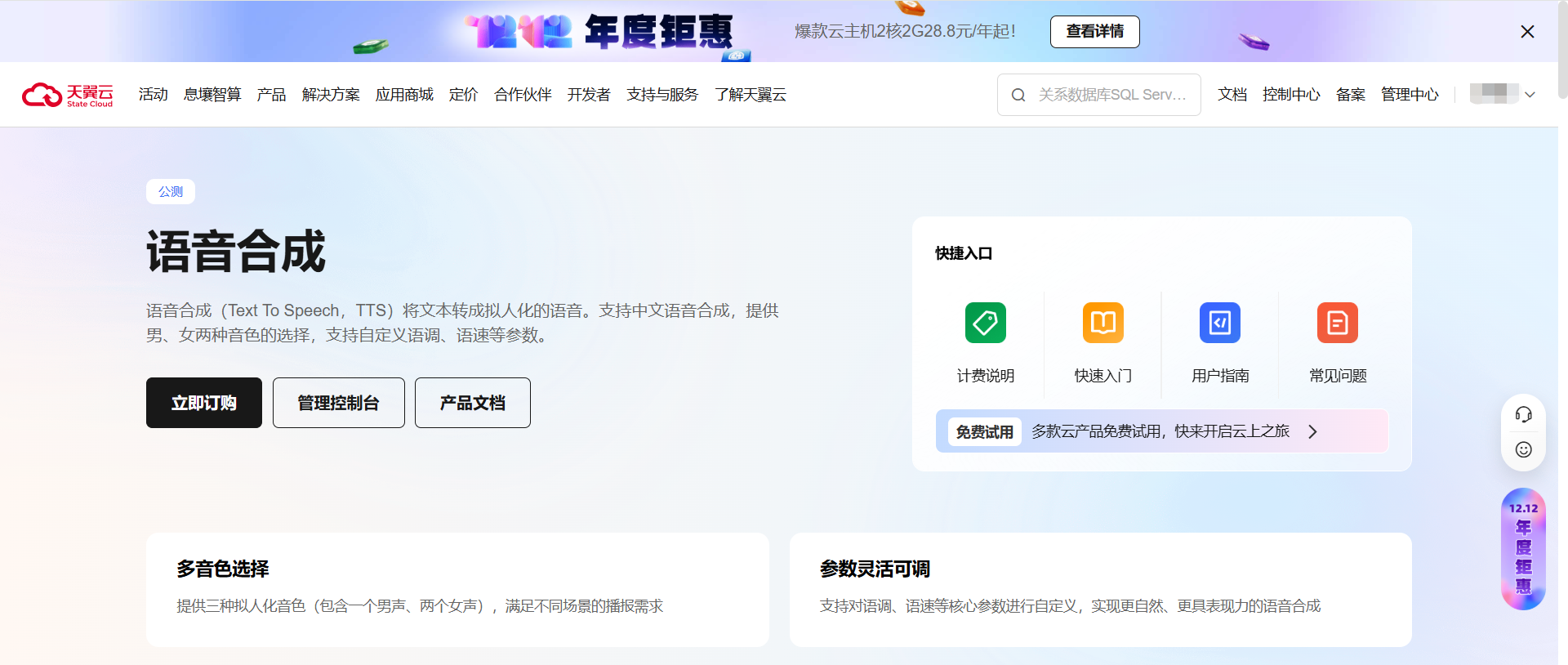This screenshot has height=665, width=1568.
Task: Open the 12.12 年度钜惠 floating badge
Action: (1524, 549)
